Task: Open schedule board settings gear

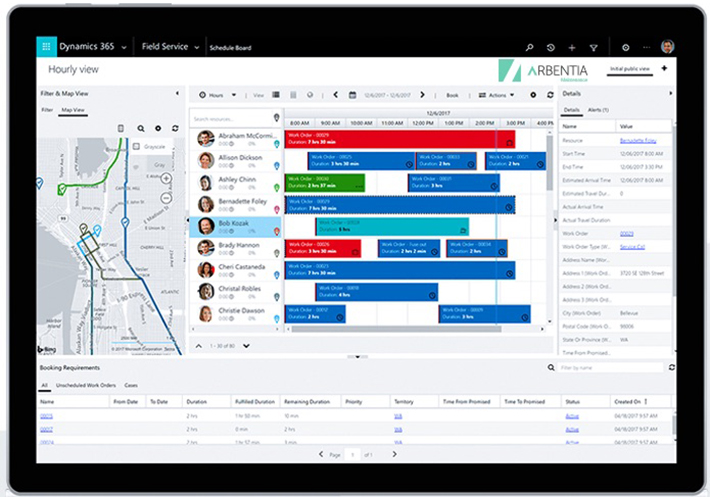Action: click(x=533, y=95)
